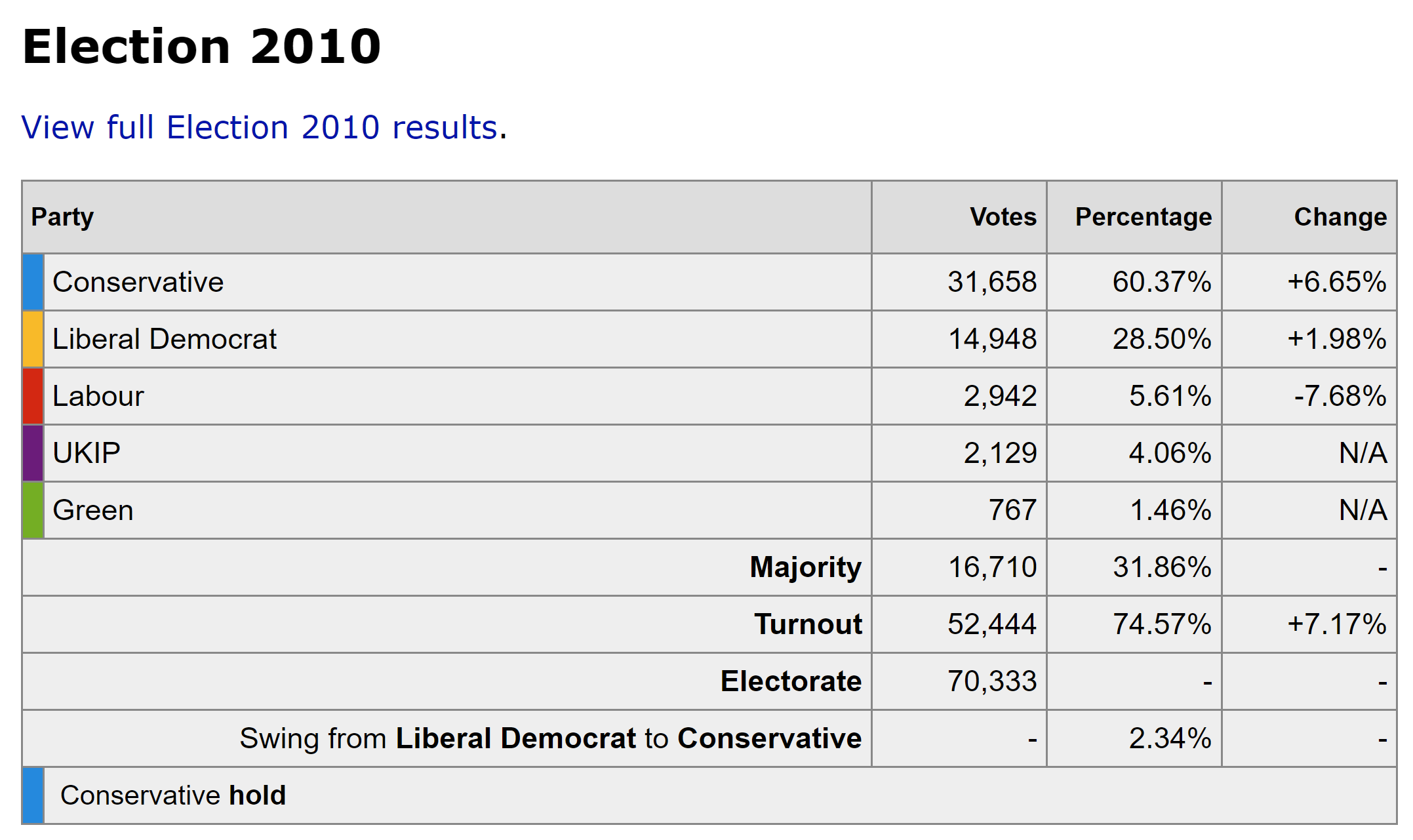This screenshot has height=840, width=1413.
Task: Click the green Green party color swatch
Action: pyautogui.click(x=33, y=510)
